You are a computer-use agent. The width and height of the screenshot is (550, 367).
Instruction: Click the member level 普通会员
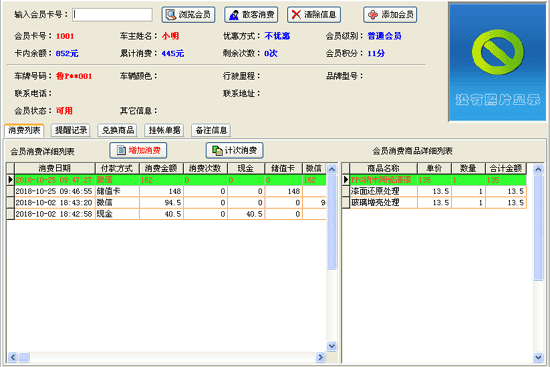coord(384,36)
